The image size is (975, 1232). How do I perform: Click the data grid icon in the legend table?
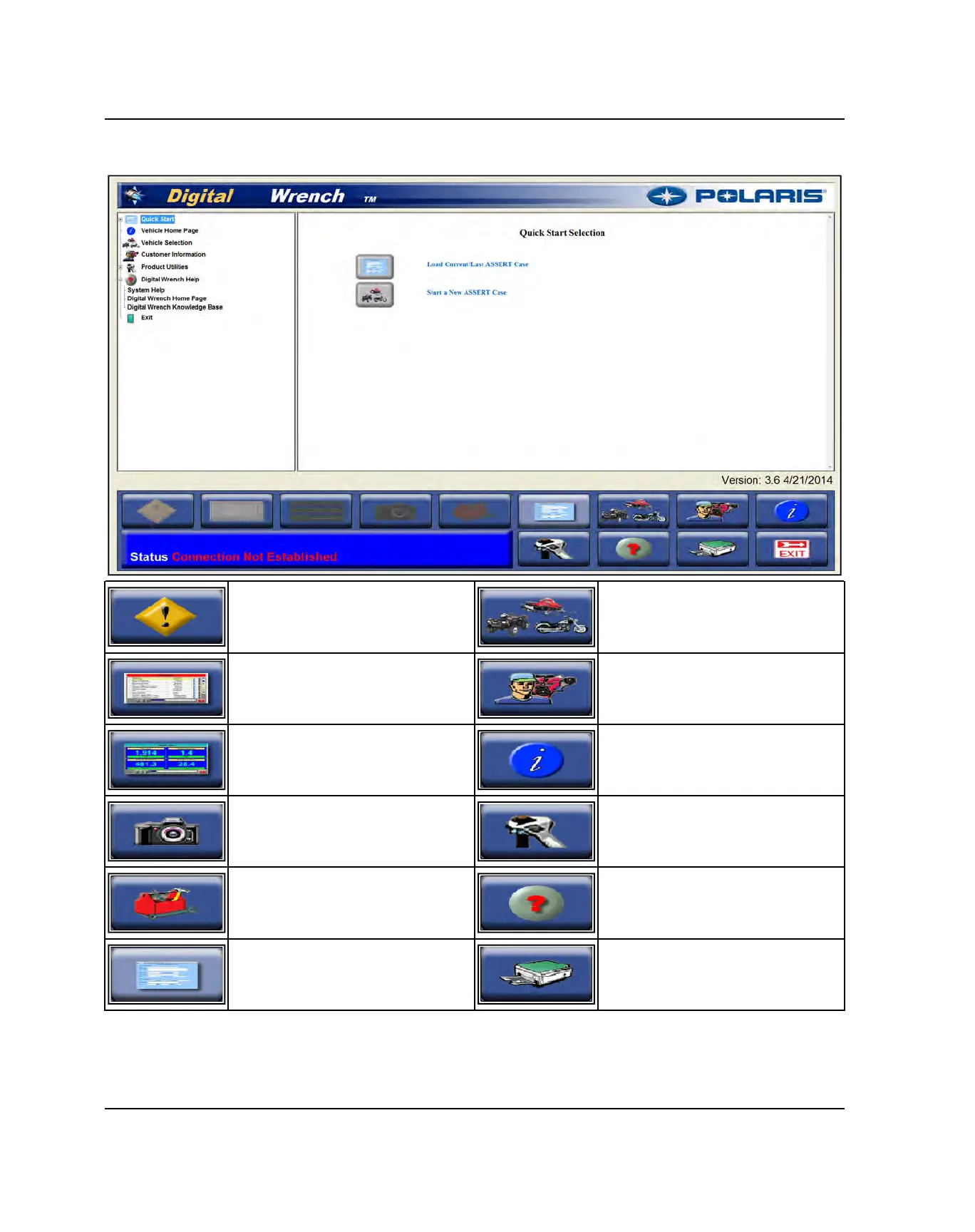[x=167, y=688]
